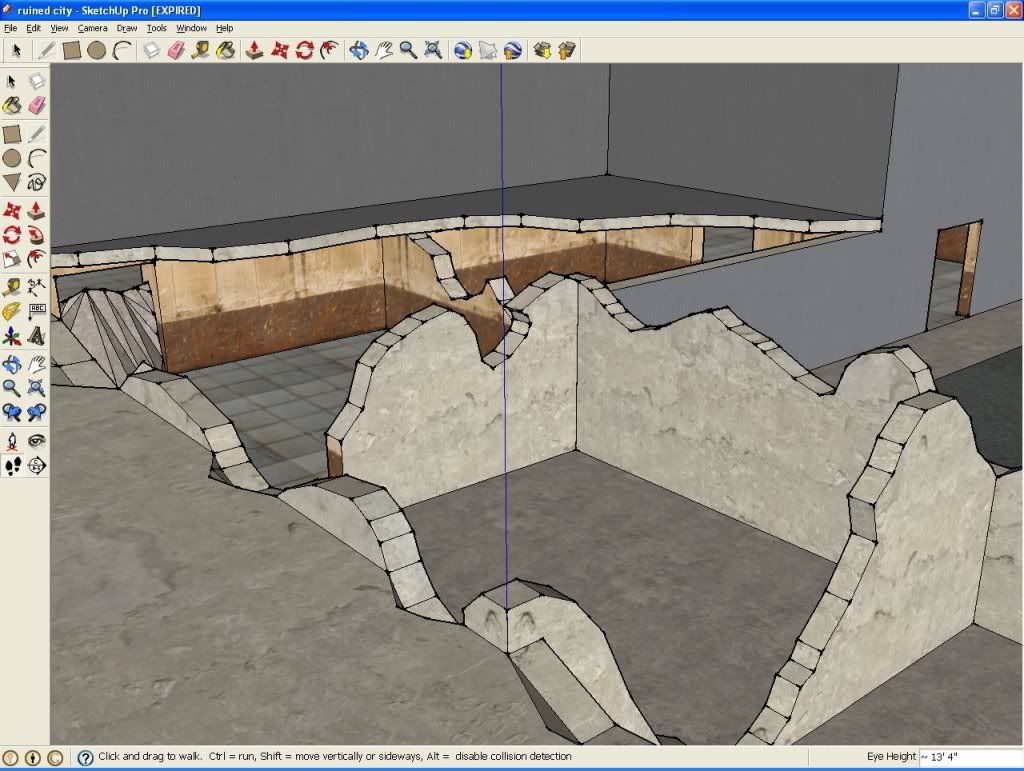The height and width of the screenshot is (771, 1024).
Task: Select the 3D Text tool
Action: pyautogui.click(x=37, y=336)
